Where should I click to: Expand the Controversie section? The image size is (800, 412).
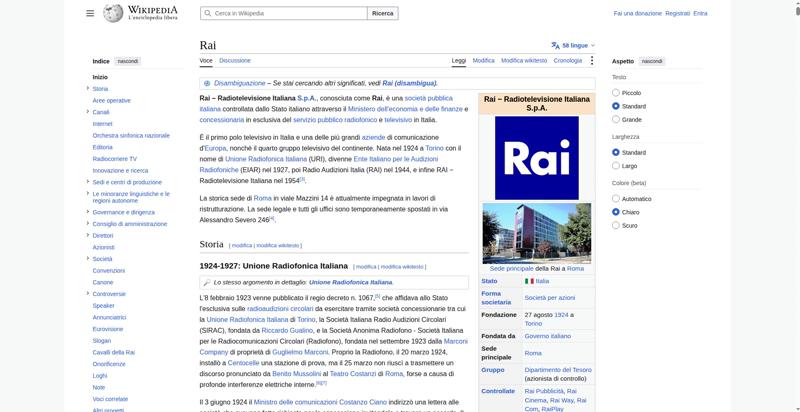pyautogui.click(x=88, y=293)
